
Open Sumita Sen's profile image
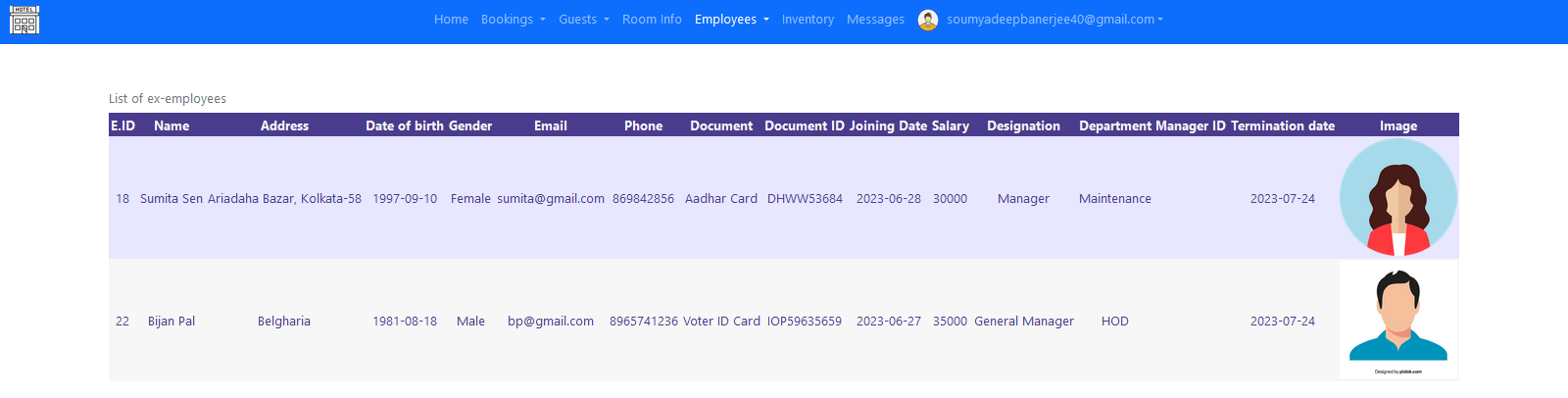(x=1397, y=198)
